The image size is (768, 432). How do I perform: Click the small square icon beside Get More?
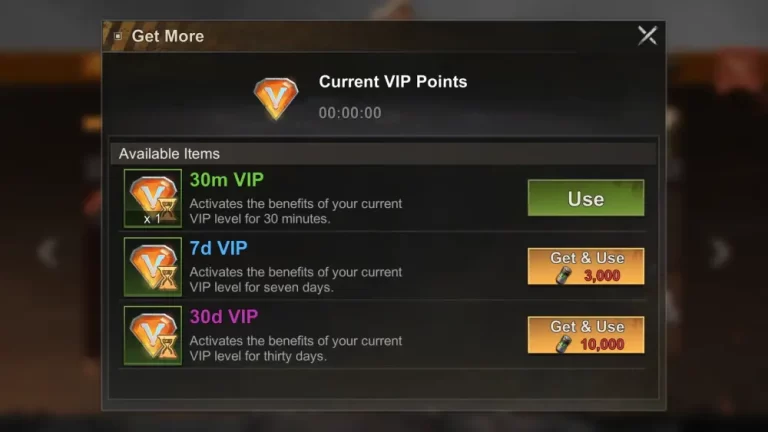coord(118,36)
